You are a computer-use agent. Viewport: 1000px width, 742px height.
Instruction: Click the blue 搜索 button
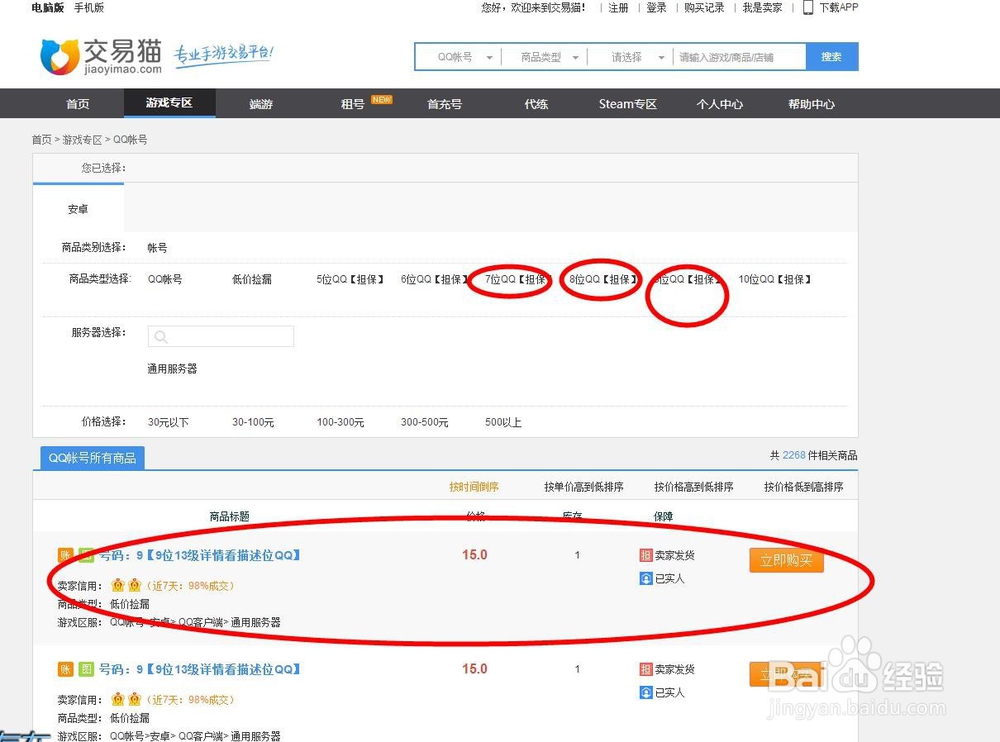[x=832, y=57]
